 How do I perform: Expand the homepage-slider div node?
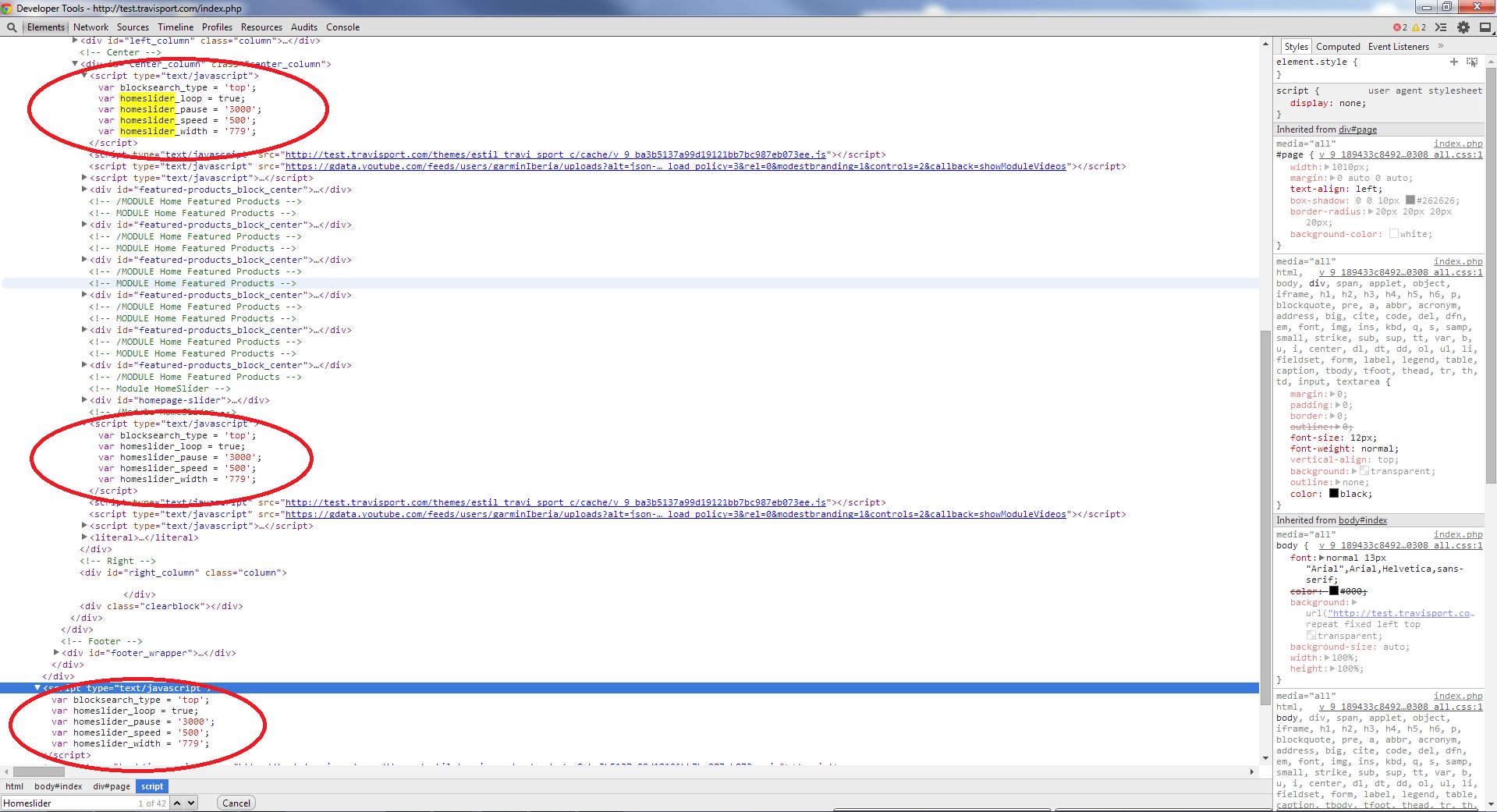coord(84,400)
